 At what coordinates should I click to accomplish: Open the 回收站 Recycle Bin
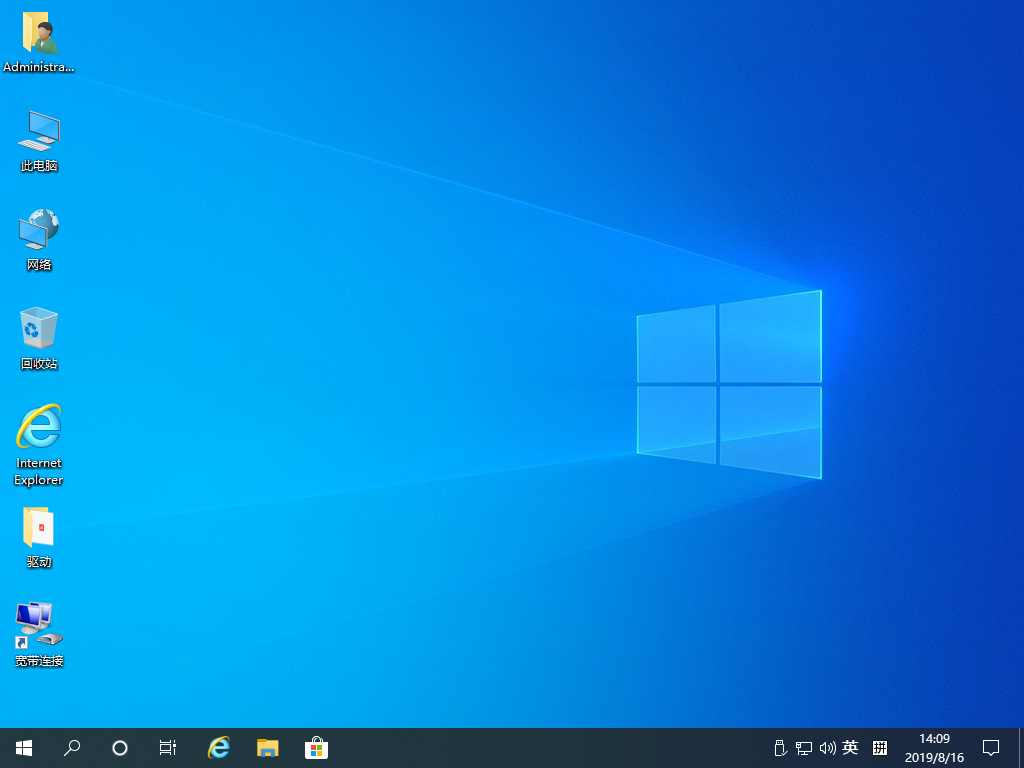pyautogui.click(x=38, y=338)
